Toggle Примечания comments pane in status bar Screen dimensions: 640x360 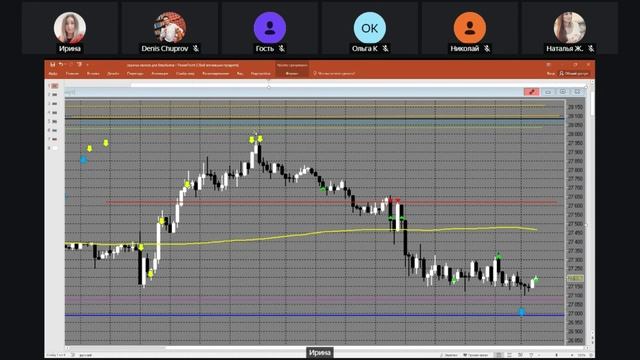coord(476,355)
